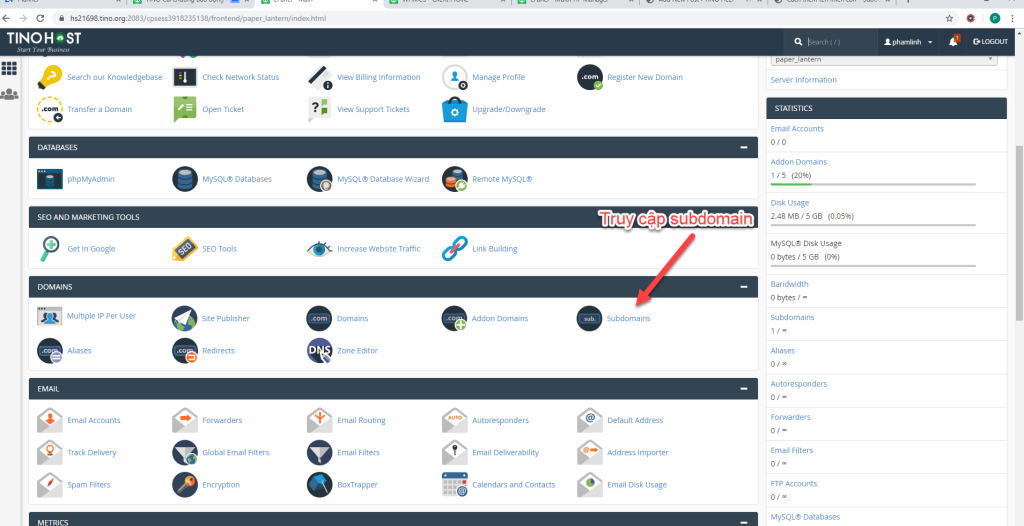Open Link Building chain icon

455,249
